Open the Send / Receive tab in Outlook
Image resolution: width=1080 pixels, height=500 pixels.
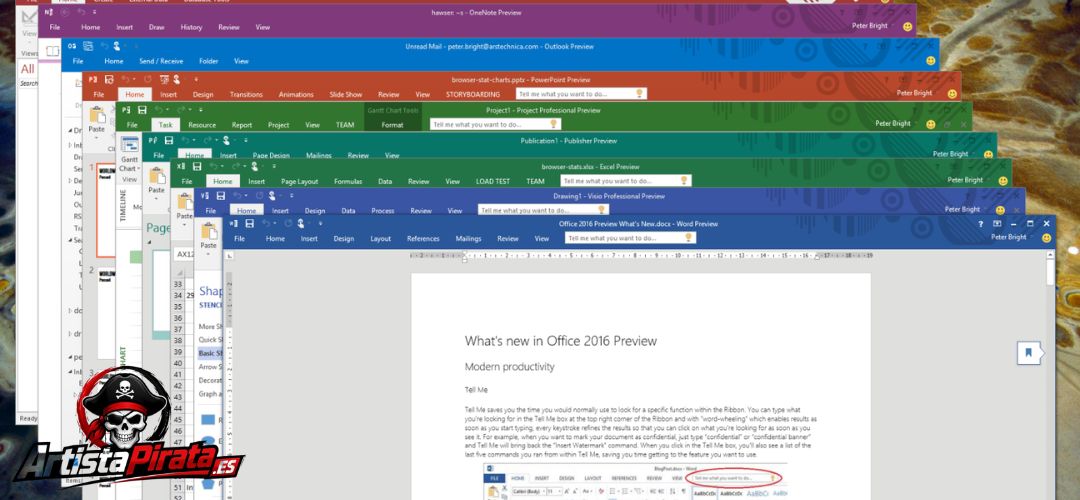click(x=161, y=61)
